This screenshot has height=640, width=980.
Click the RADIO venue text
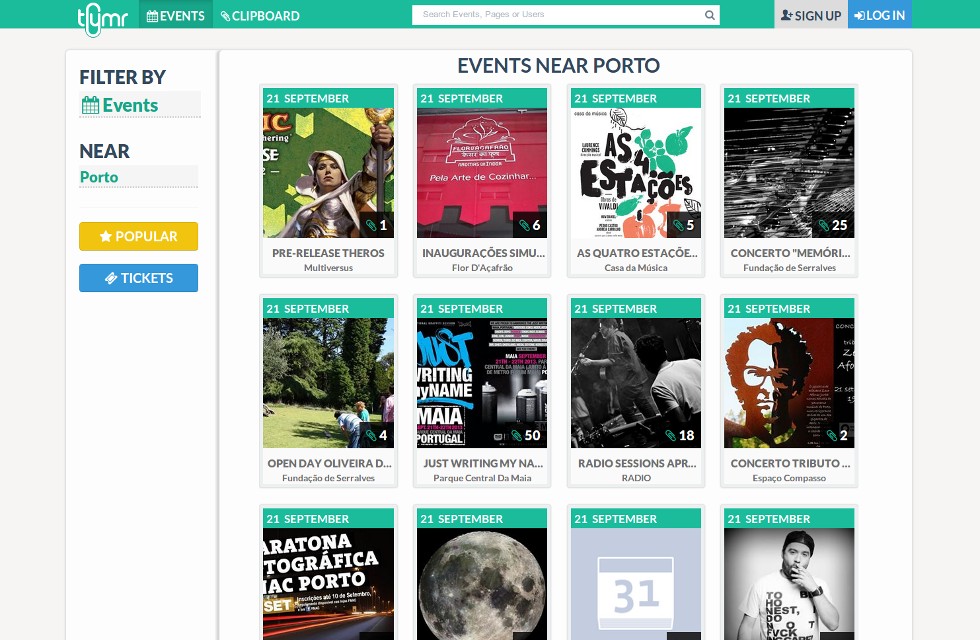click(x=636, y=478)
